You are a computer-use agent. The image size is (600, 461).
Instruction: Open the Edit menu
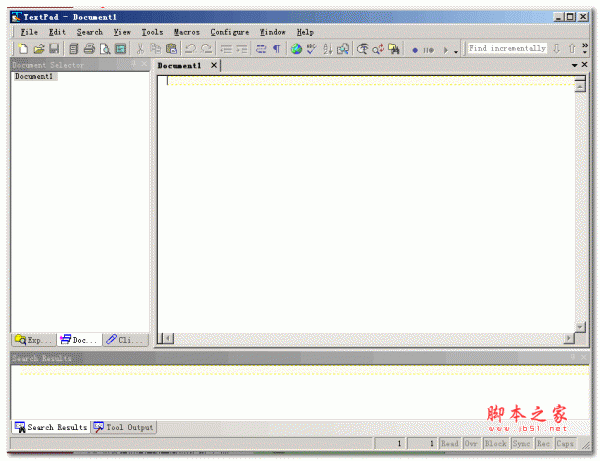57,32
